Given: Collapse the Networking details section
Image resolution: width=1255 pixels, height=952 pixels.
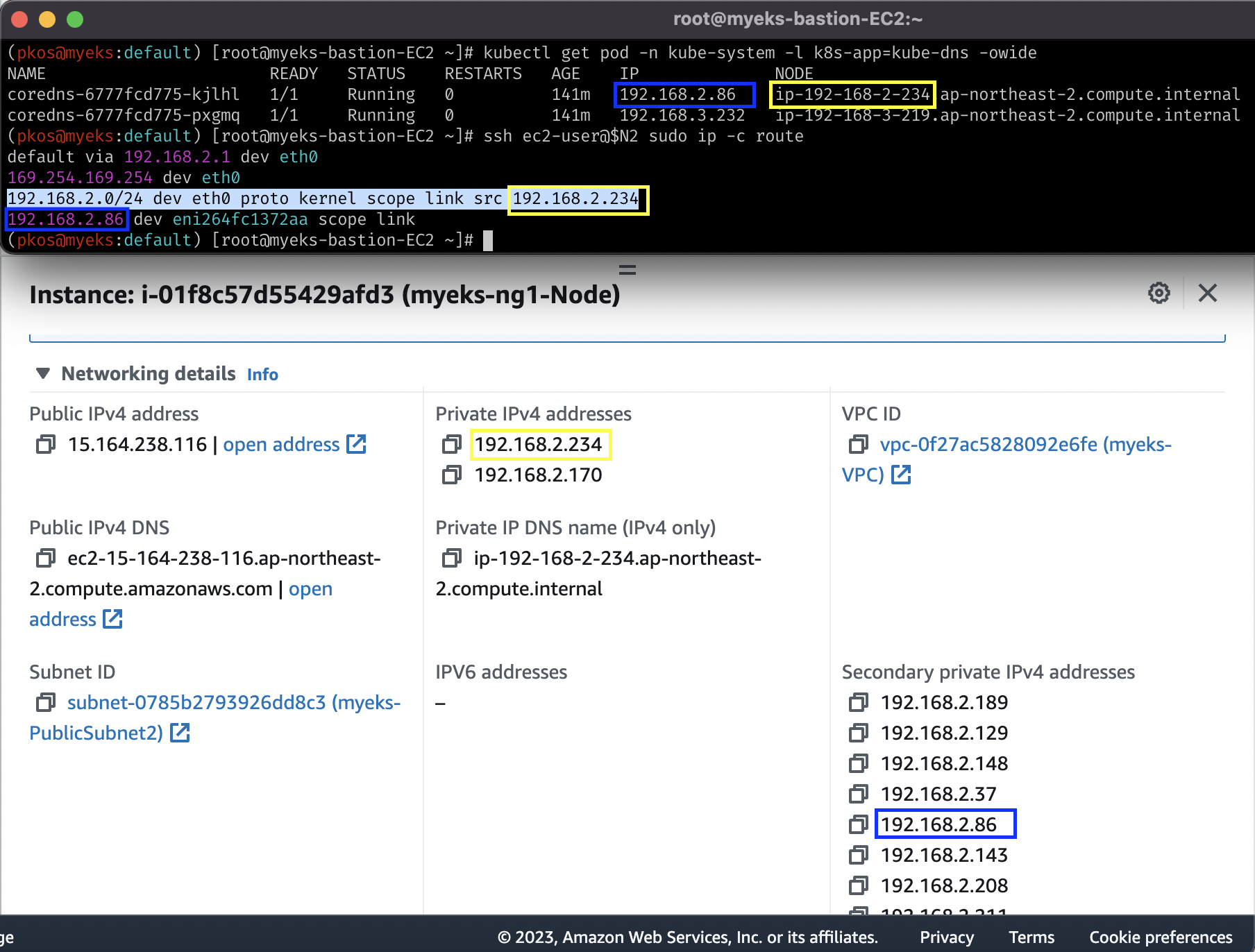Looking at the screenshot, I should (x=43, y=373).
